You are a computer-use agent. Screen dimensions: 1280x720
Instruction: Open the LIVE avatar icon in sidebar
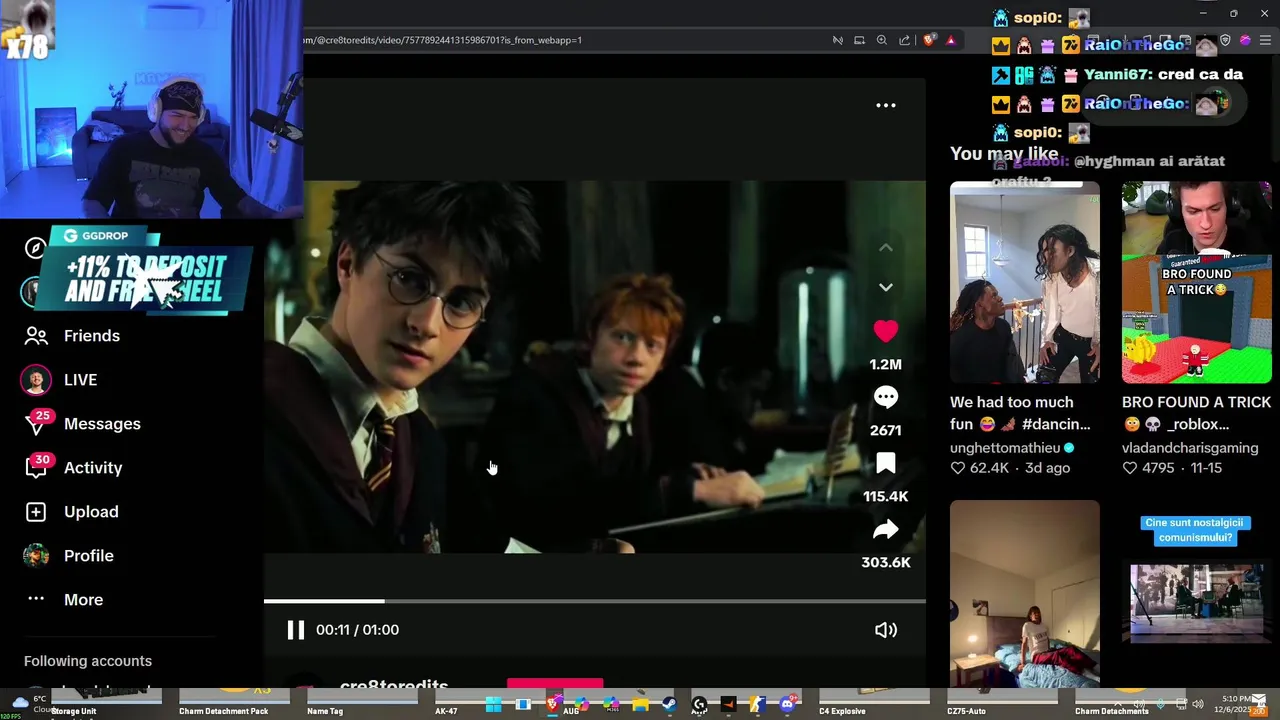pyautogui.click(x=36, y=380)
